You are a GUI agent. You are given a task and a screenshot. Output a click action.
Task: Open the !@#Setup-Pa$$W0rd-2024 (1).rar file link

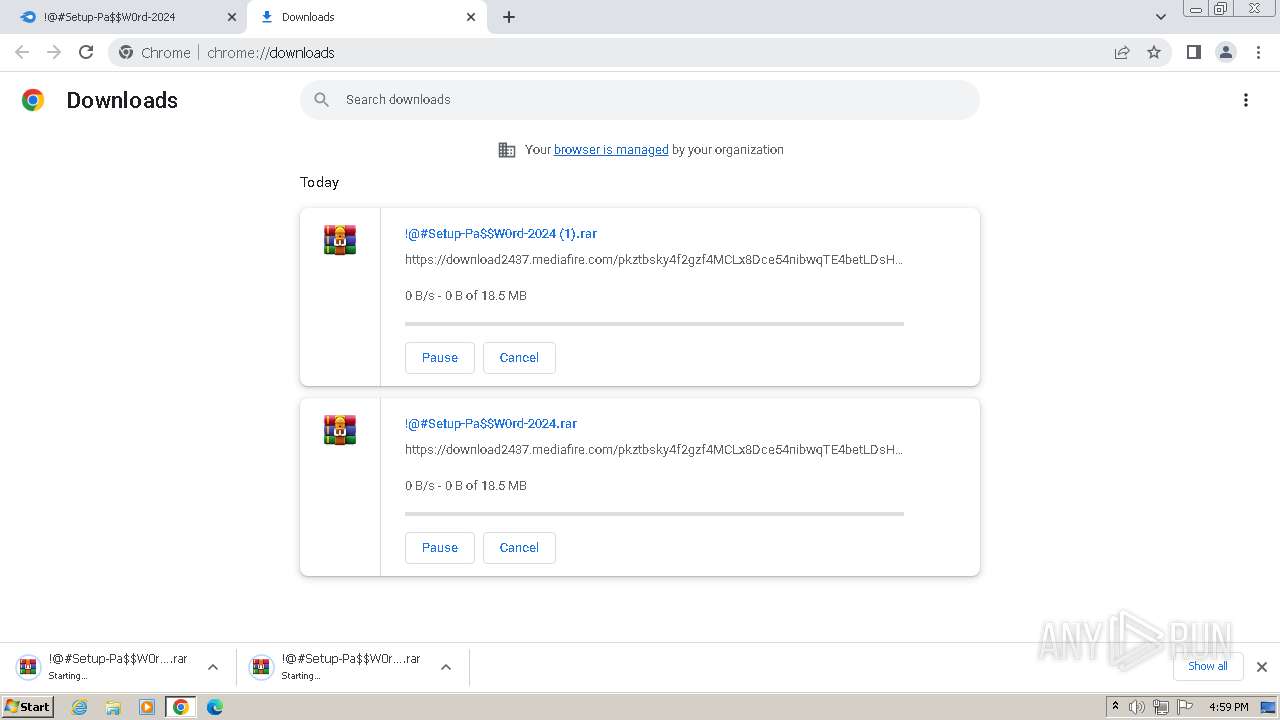pyautogui.click(x=501, y=234)
